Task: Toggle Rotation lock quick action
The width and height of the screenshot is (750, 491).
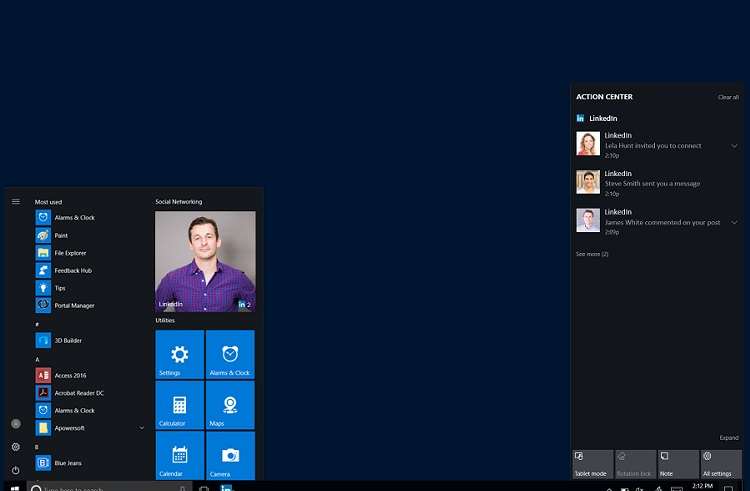Action: coord(636,464)
